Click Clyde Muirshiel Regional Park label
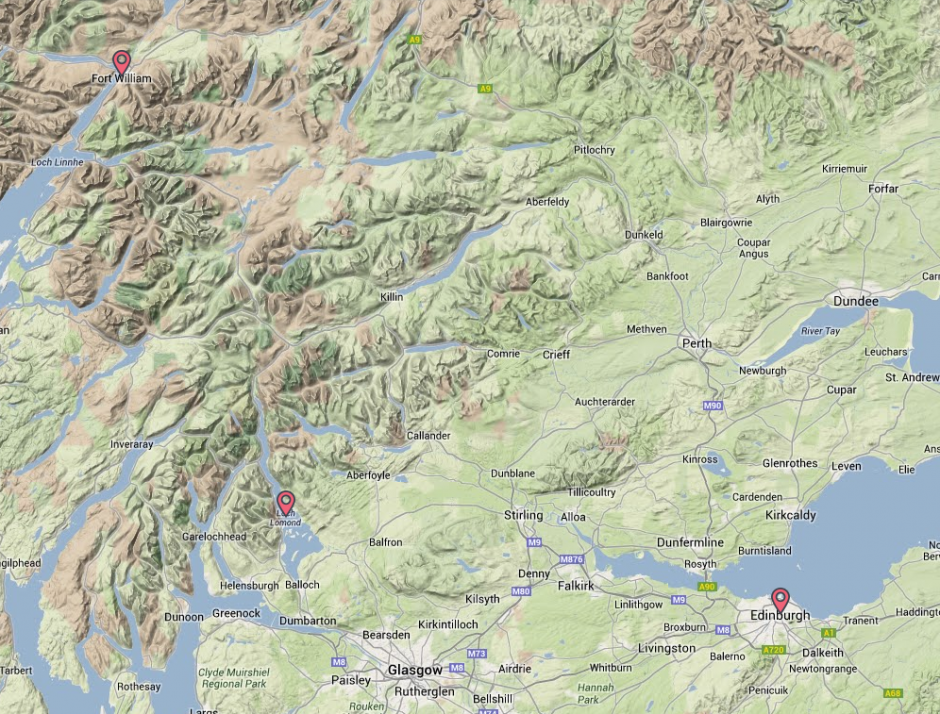This screenshot has width=940, height=714. click(x=234, y=678)
